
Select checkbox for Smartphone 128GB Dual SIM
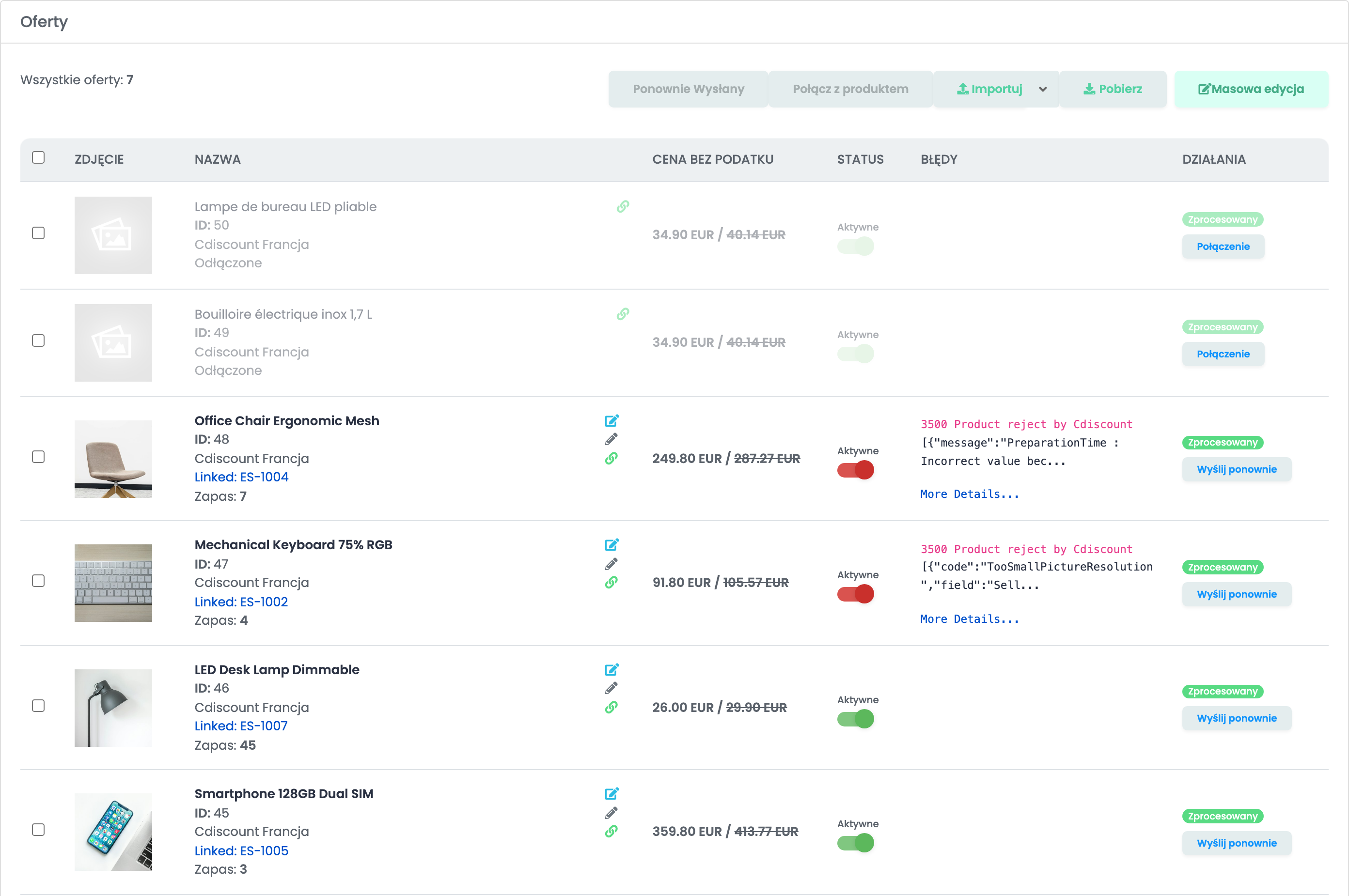38,830
